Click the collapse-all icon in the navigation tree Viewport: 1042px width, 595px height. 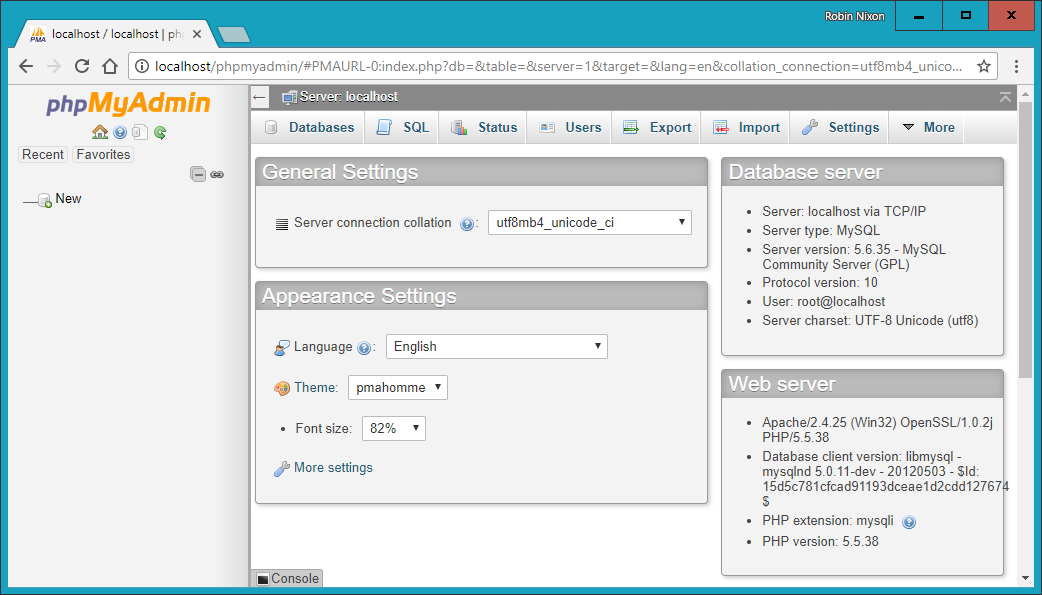tap(198, 174)
